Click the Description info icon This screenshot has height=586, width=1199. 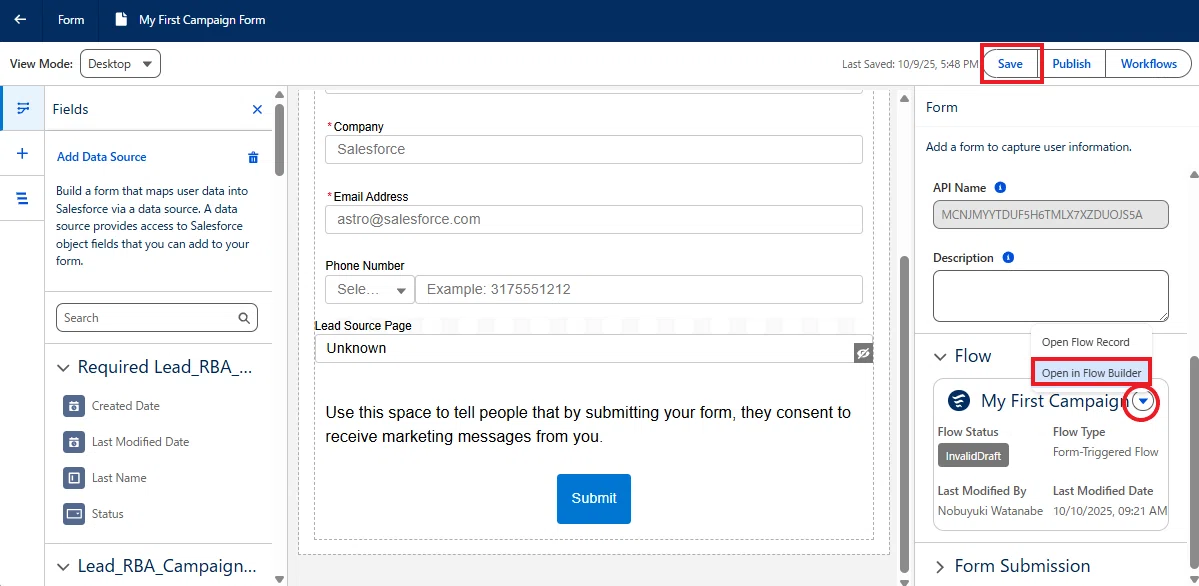1008,258
